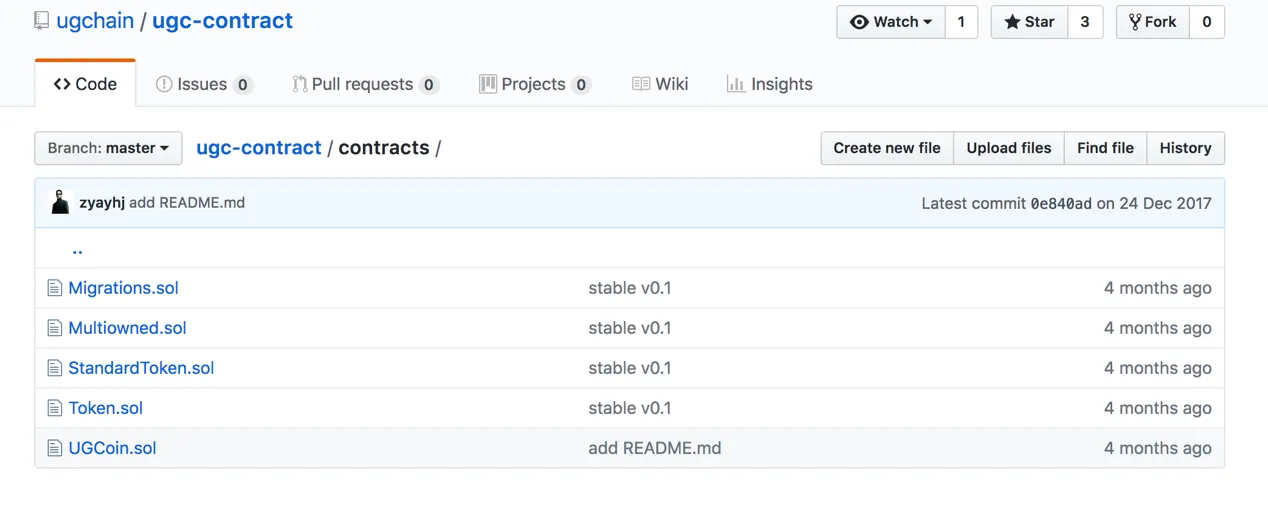Open zyayhj author link
This screenshot has width=1268, height=510.
tap(102, 202)
